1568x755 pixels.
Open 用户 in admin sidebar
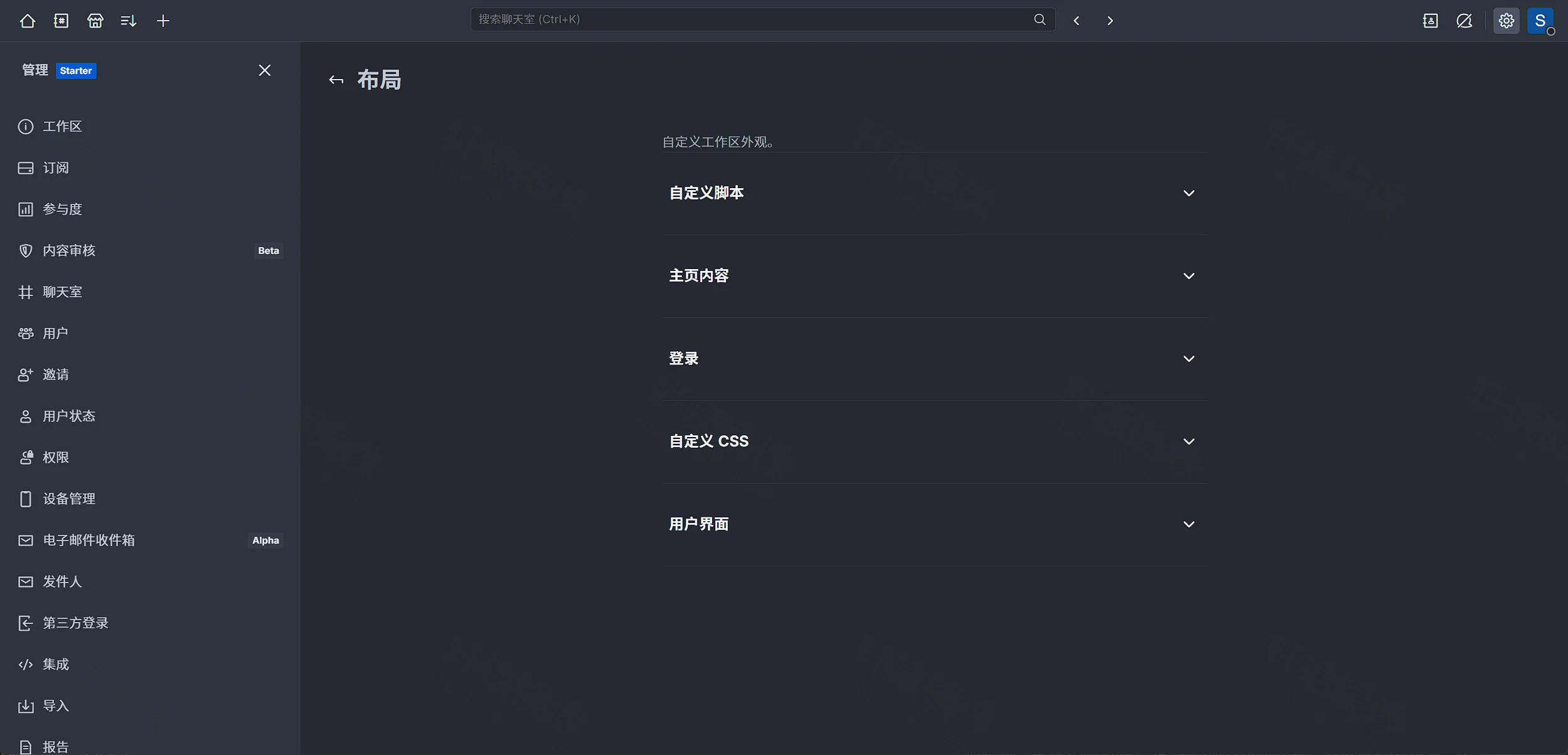(150, 334)
